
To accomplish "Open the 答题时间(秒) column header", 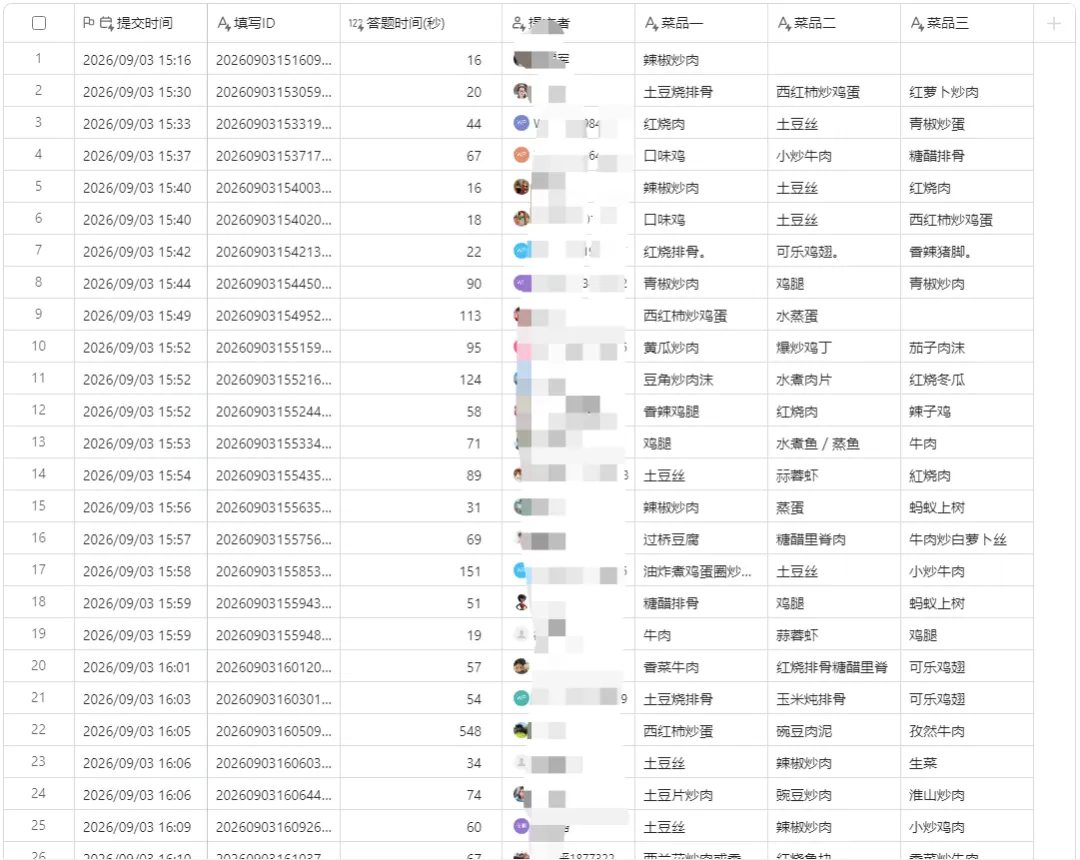I will coord(421,23).
